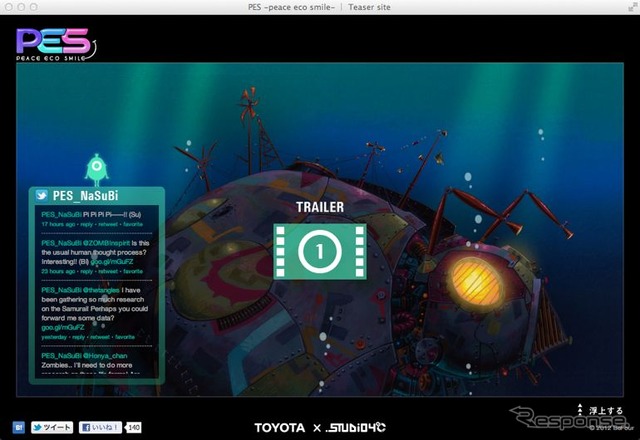This screenshot has width=640, height=440.
Task: Click the 140 like count bubble
Action: [133, 427]
